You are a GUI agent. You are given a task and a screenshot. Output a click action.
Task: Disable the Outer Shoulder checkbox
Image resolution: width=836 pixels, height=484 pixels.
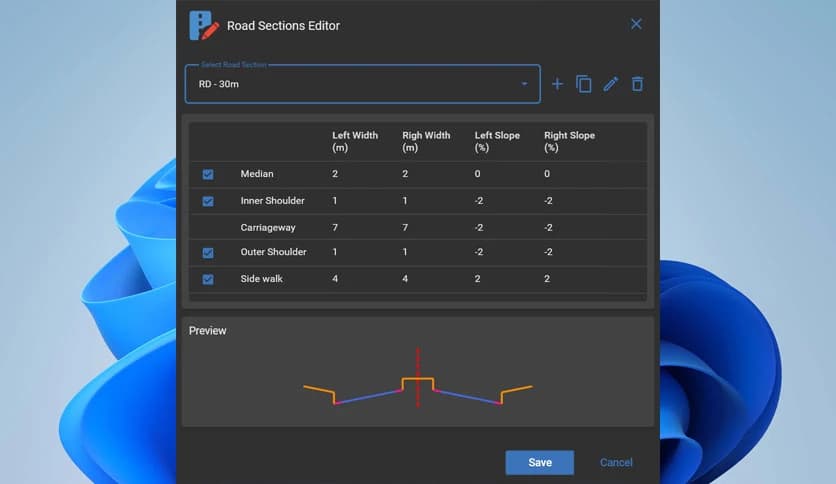208,253
